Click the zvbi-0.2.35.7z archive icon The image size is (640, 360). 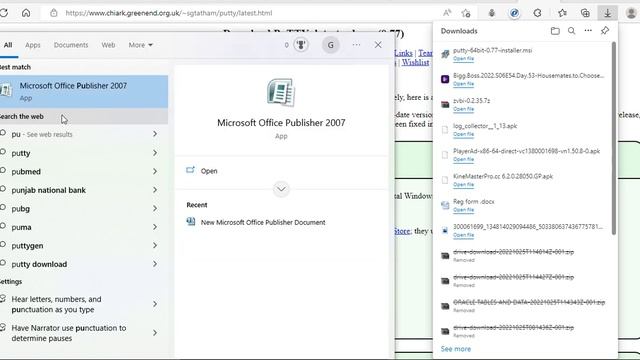pos(445,104)
